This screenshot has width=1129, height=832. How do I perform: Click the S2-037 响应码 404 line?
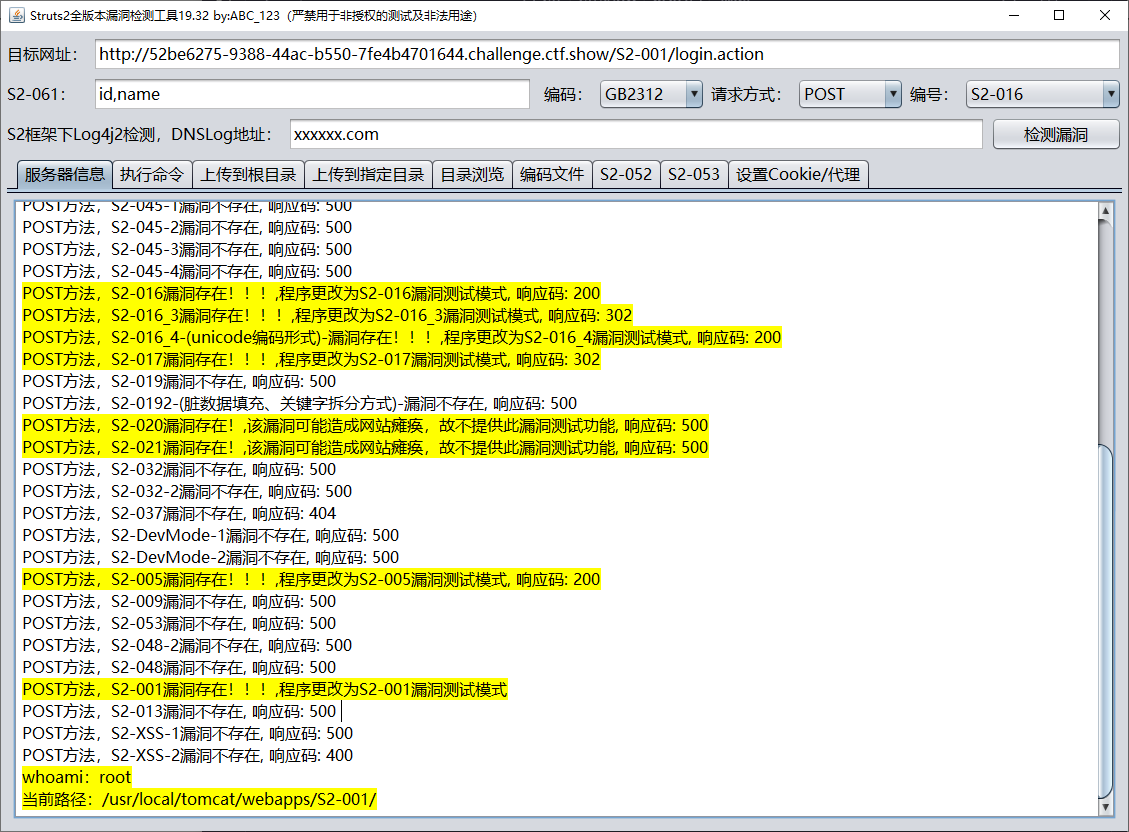click(x=179, y=514)
